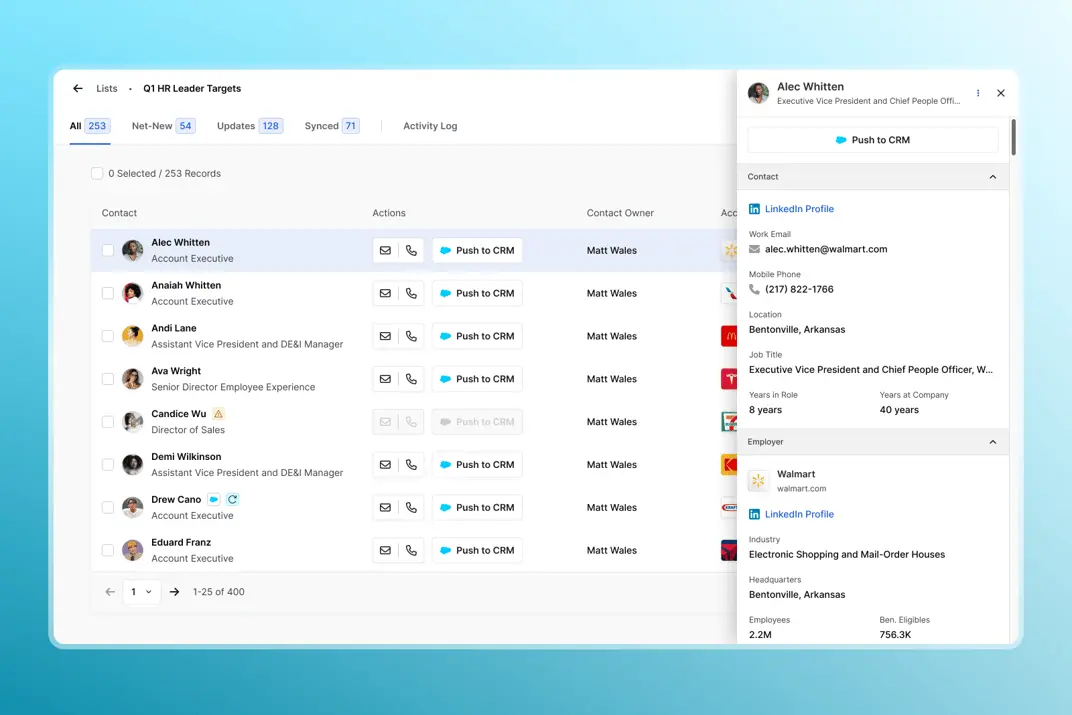Email Anaiah Whitten via envelope icon
The image size is (1072, 715).
[386, 293]
